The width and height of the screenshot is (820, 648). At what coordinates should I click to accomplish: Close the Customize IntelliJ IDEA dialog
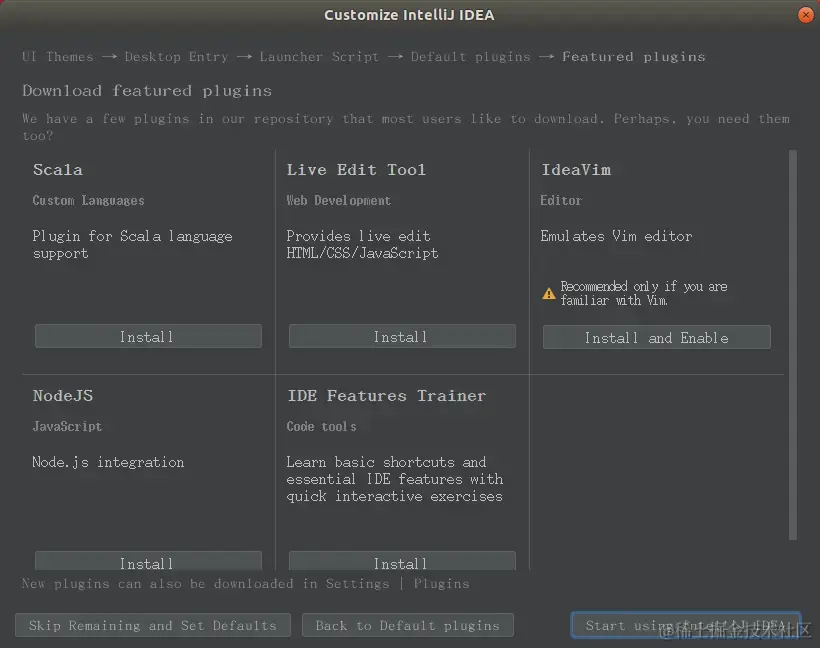tap(805, 15)
